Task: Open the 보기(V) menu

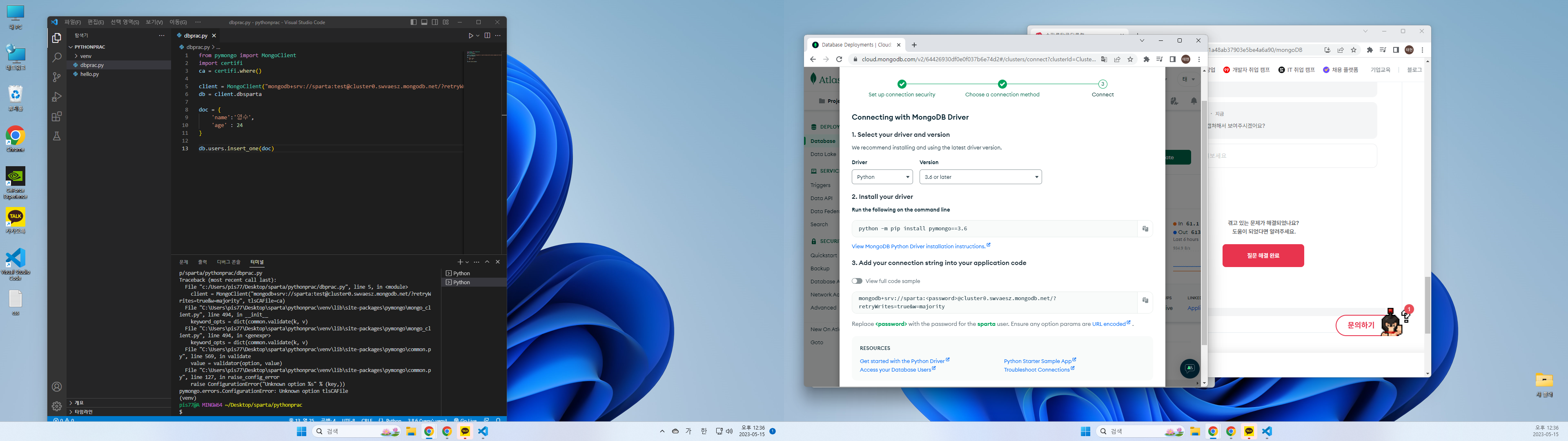Action: click(154, 22)
